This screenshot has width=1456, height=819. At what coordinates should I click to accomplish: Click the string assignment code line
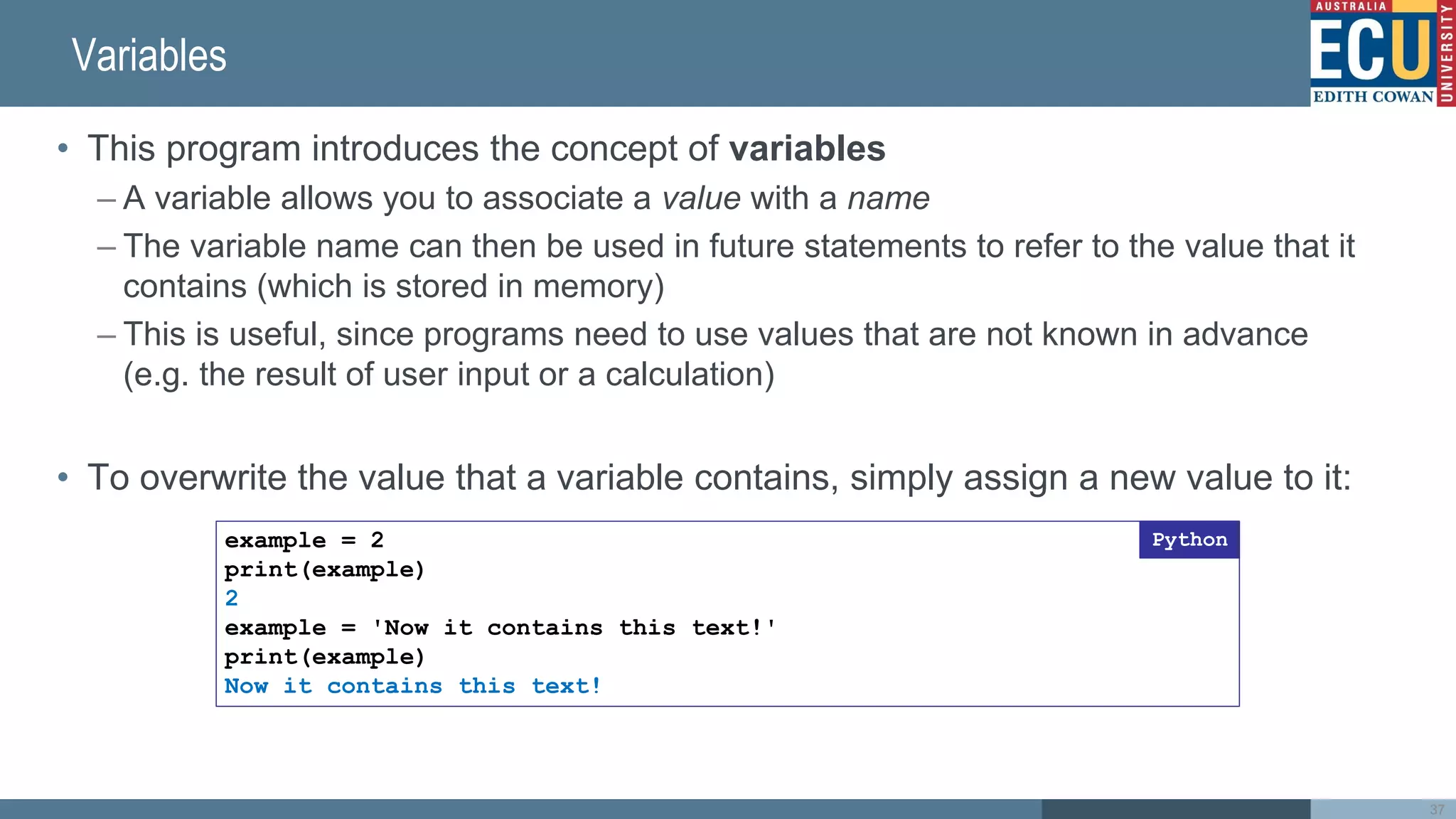tap(500, 628)
